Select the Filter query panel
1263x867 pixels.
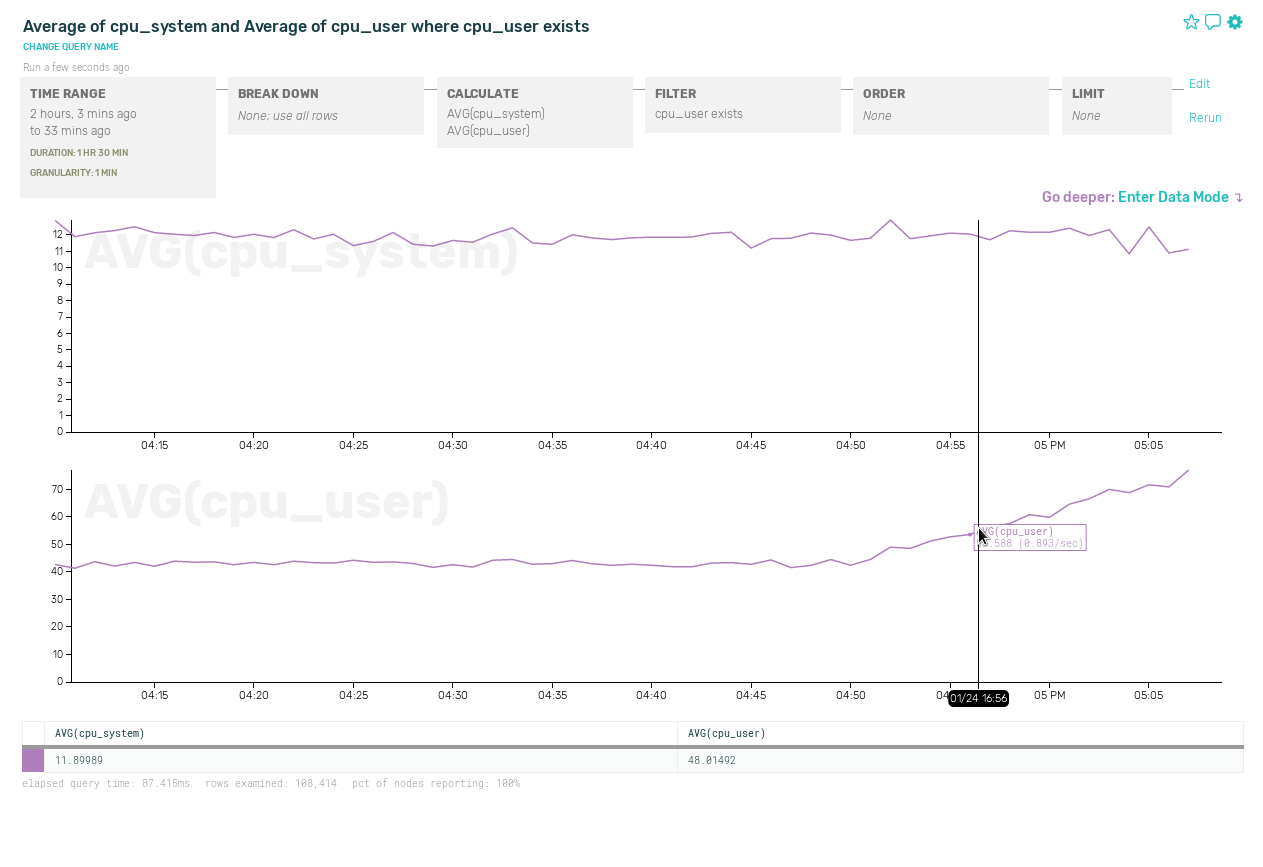point(742,104)
